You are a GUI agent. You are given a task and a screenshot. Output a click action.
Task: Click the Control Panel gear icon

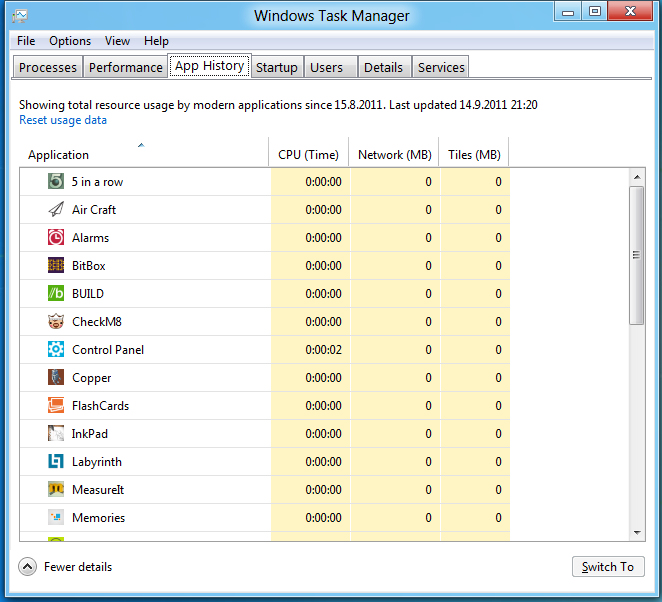click(56, 350)
